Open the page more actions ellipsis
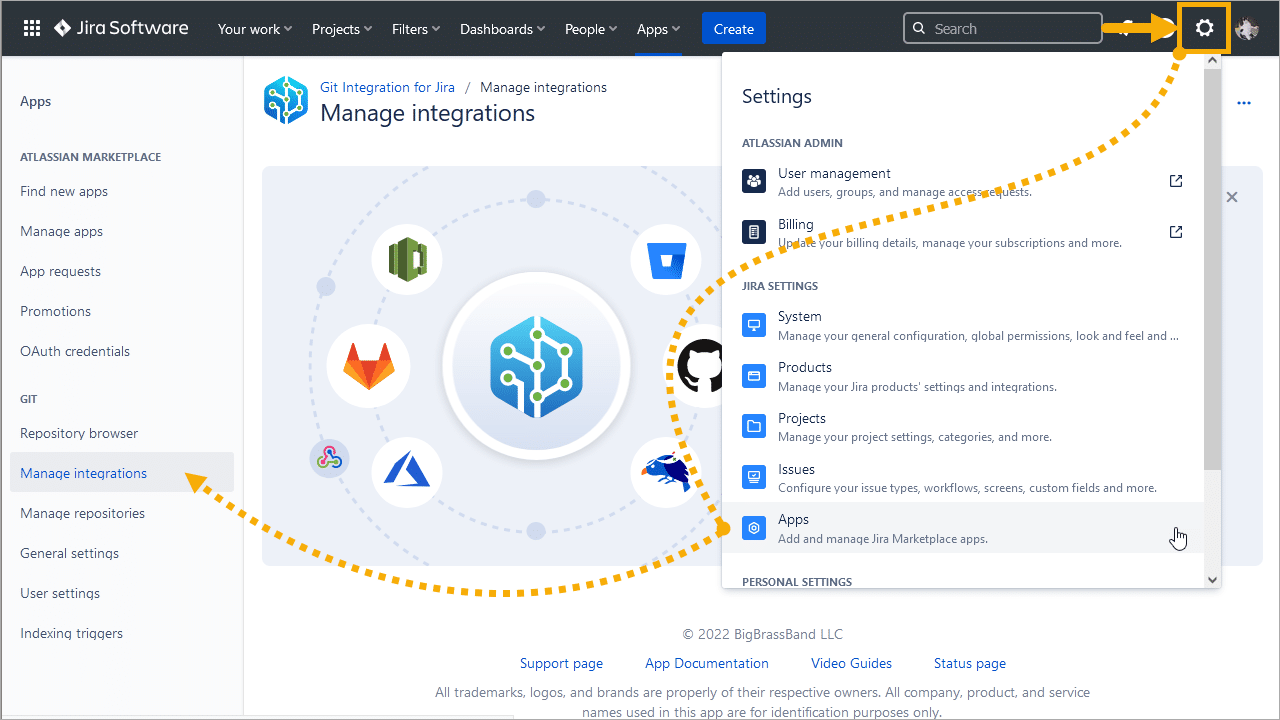Image resolution: width=1280 pixels, height=720 pixels. (1244, 103)
